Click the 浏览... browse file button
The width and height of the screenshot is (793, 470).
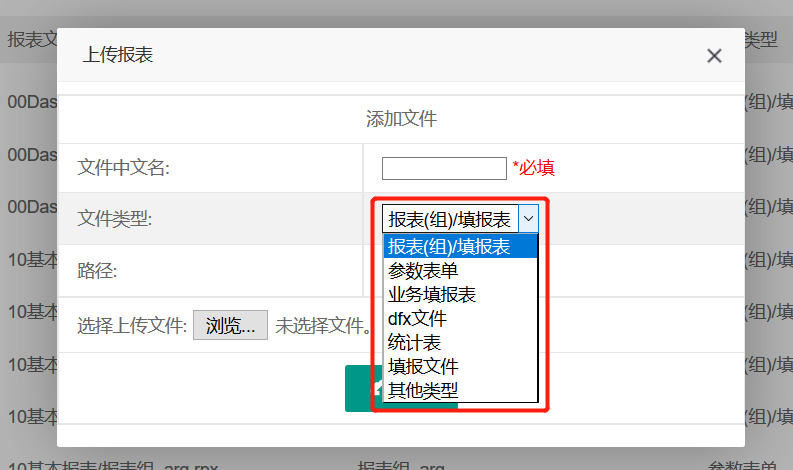[230, 325]
